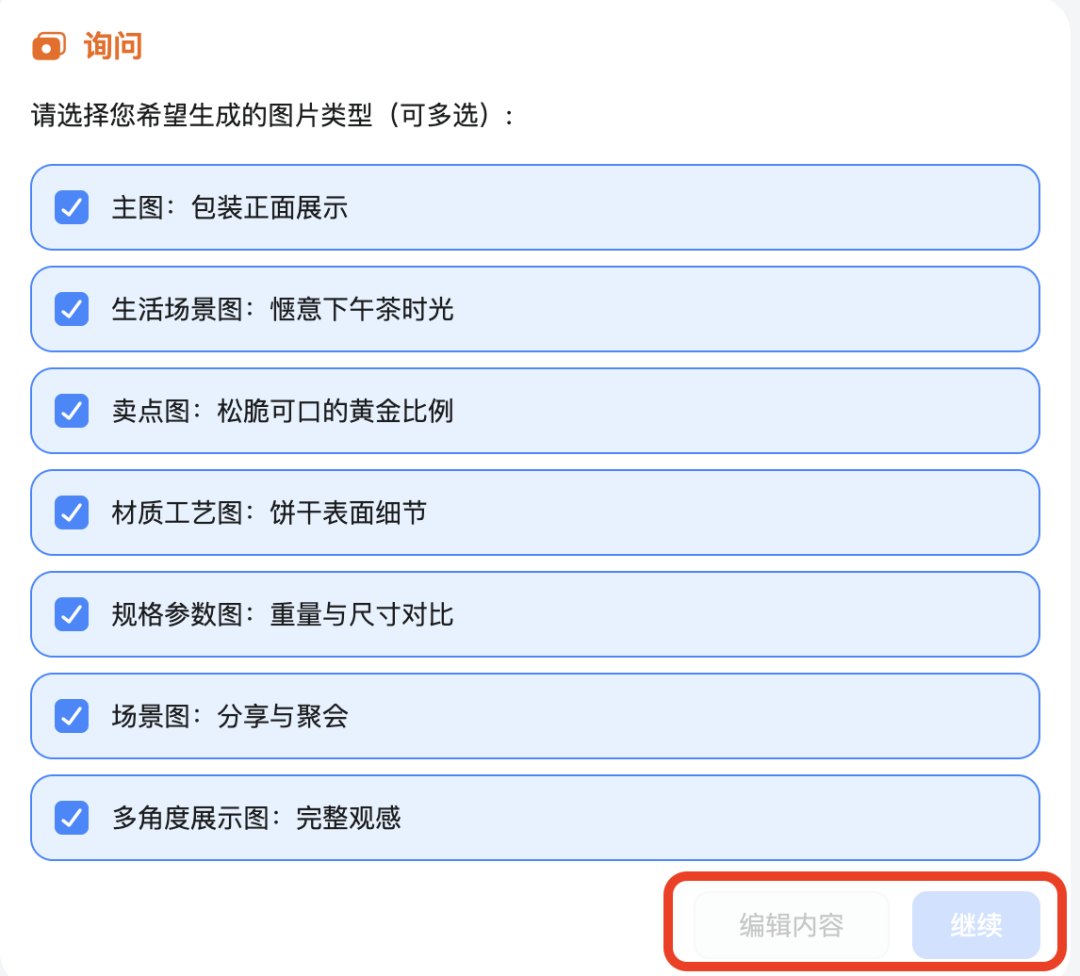Uncheck the 多角度展示图：完整观感 checkbox
This screenshot has height=976, width=1080.
[71, 818]
